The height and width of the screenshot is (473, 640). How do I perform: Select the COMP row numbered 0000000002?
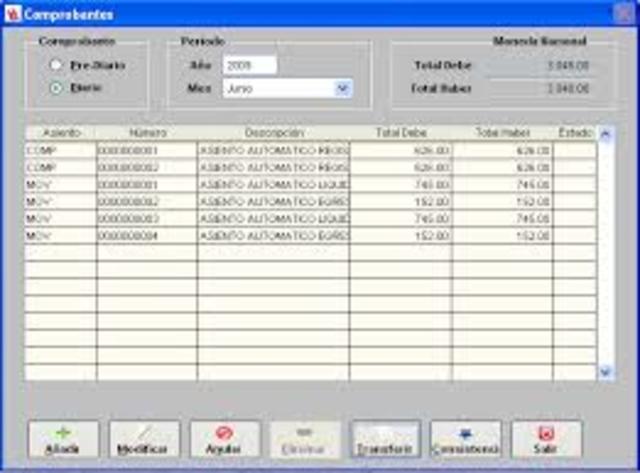(311, 168)
